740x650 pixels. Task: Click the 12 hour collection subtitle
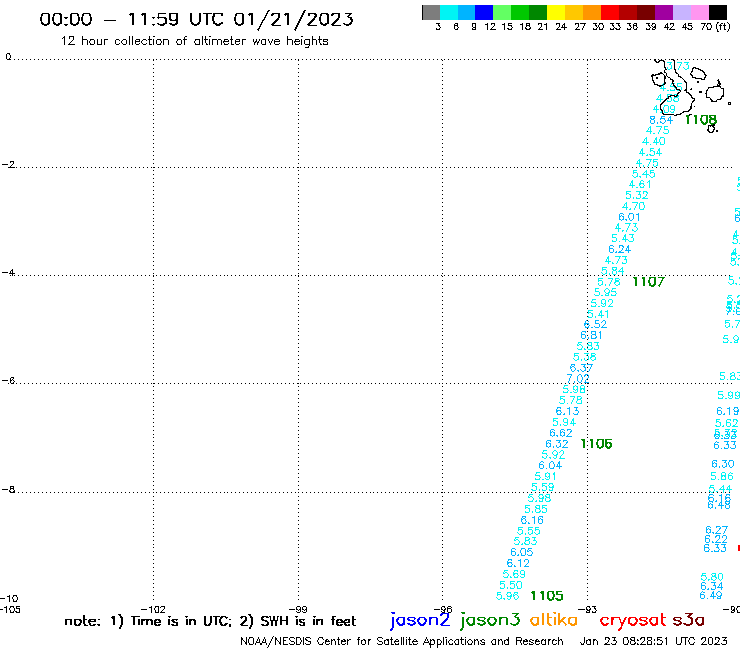194,42
